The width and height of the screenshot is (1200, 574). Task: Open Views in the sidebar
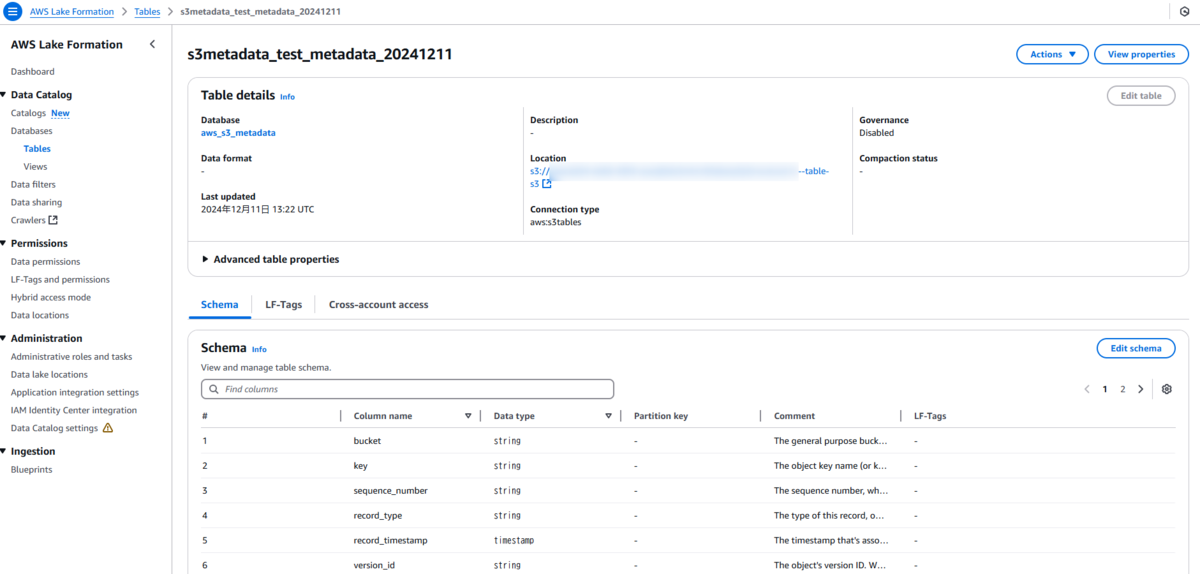tap(35, 167)
